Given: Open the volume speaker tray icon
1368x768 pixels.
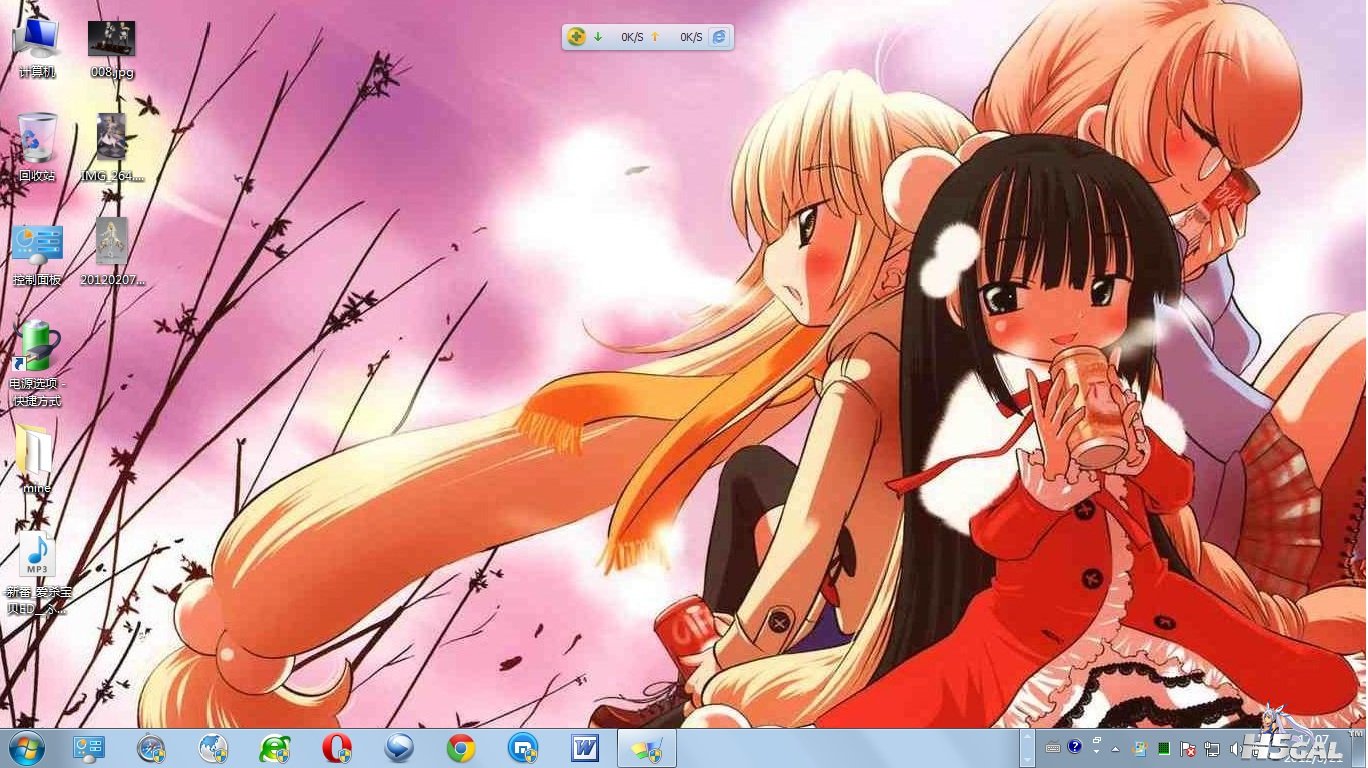Looking at the screenshot, I should click(1236, 748).
